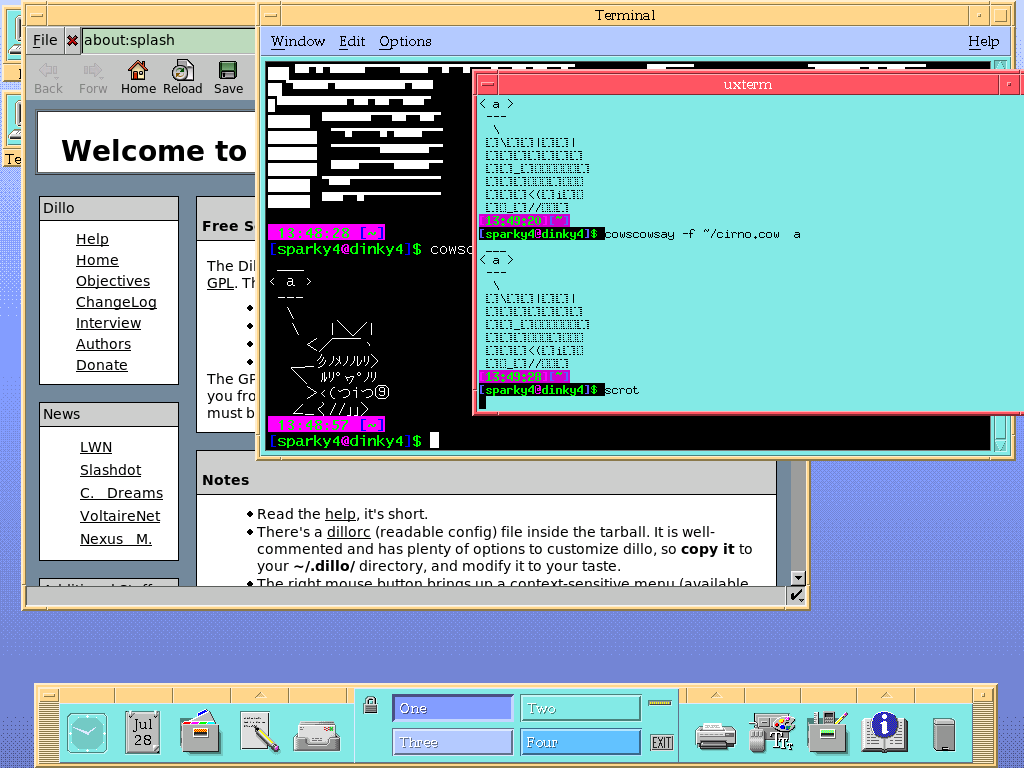Expand the subpanel arrow above the printer icon
Viewport: 1024px width, 768px height.
(x=715, y=694)
